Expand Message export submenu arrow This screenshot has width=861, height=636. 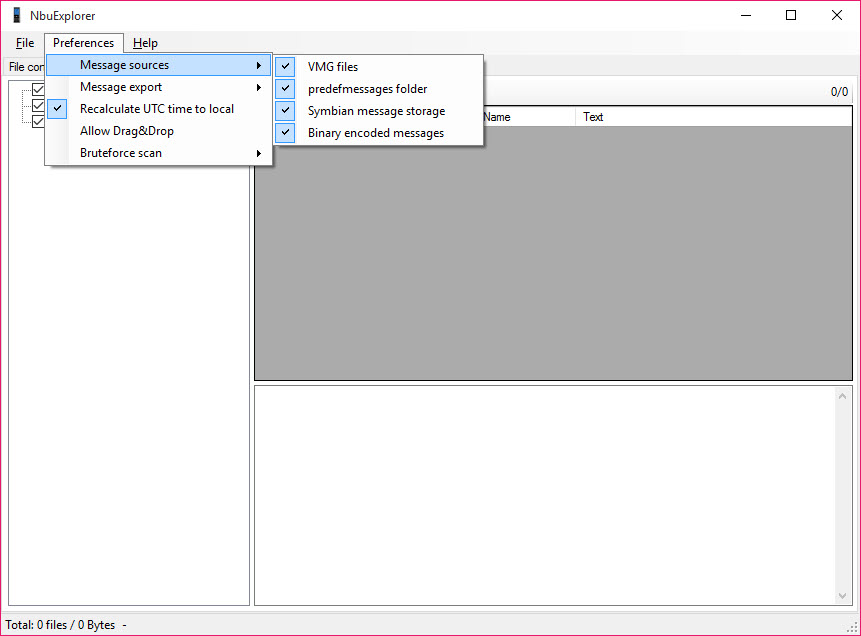coord(259,87)
